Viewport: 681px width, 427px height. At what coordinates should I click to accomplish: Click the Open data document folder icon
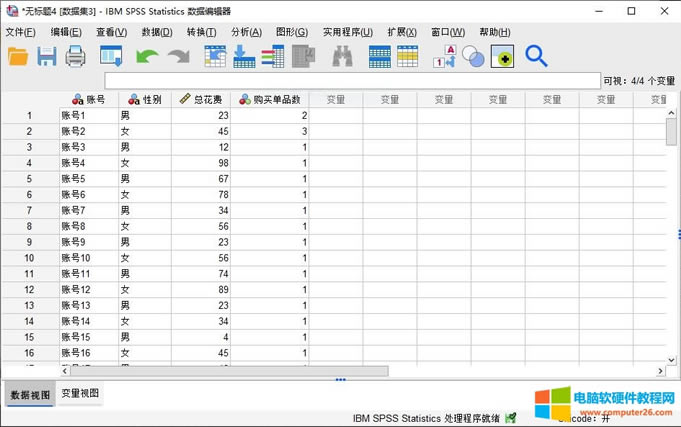[x=18, y=57]
